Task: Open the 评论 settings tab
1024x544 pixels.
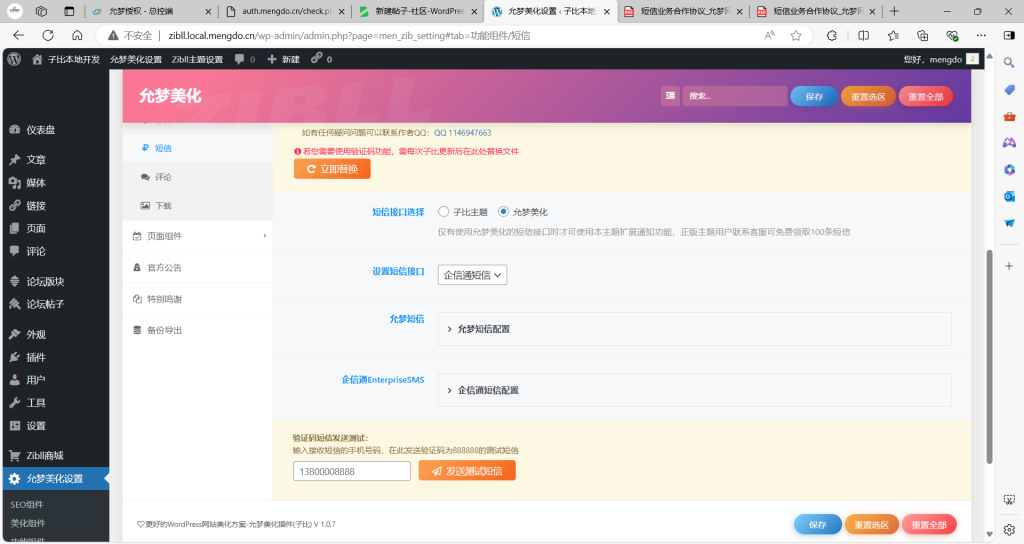Action: coord(163,177)
